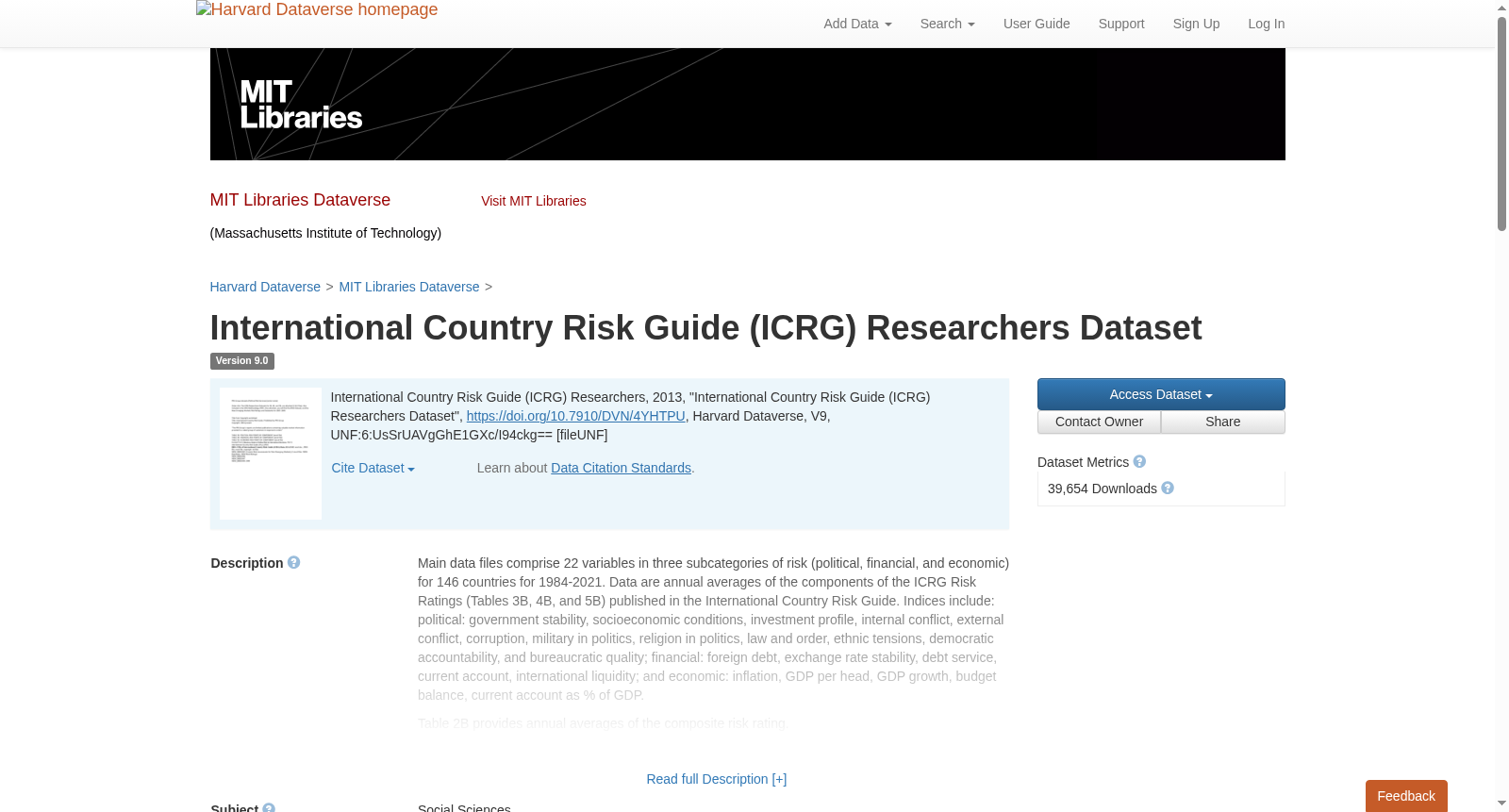Click Sign Up in navbar
The height and width of the screenshot is (812, 1509).
pos(1196,24)
